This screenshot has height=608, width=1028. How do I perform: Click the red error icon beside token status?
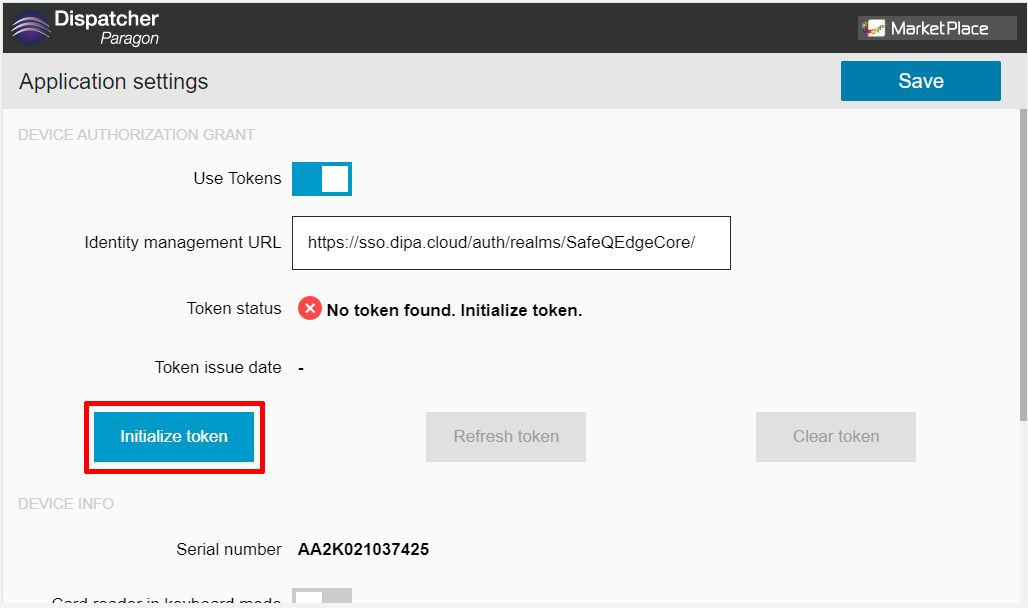coord(309,308)
